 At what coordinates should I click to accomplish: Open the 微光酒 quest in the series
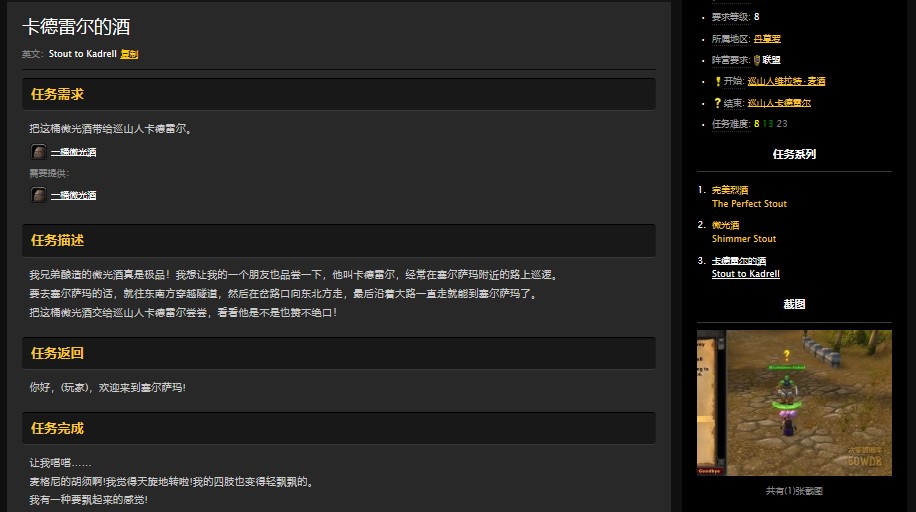[x=726, y=225]
